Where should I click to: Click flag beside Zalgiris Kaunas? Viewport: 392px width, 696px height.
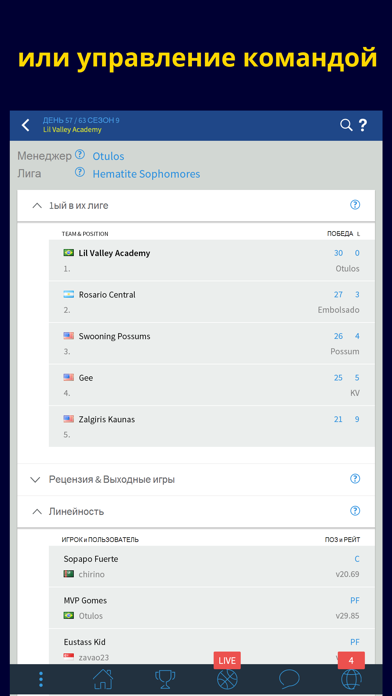coord(68,419)
